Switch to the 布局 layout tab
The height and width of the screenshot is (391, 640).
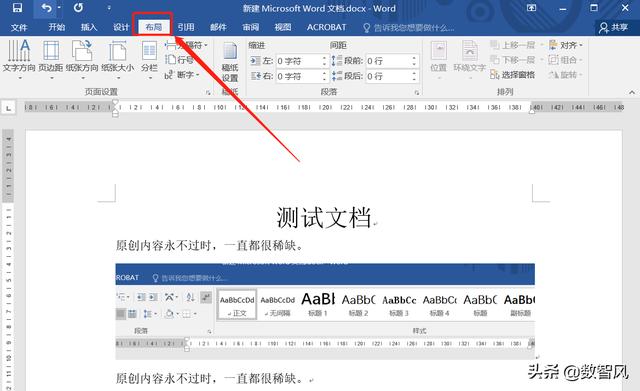153,27
